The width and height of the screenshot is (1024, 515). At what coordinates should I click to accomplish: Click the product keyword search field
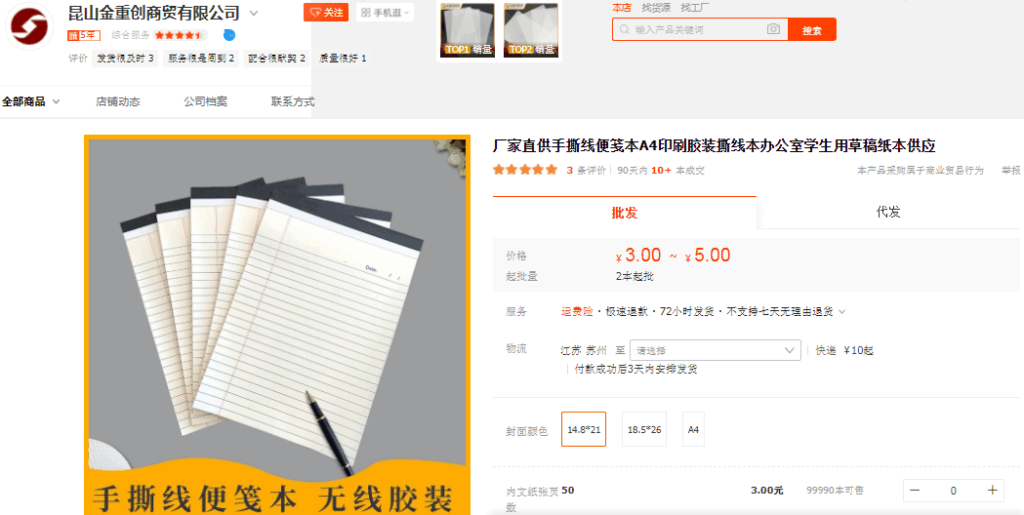[695, 30]
